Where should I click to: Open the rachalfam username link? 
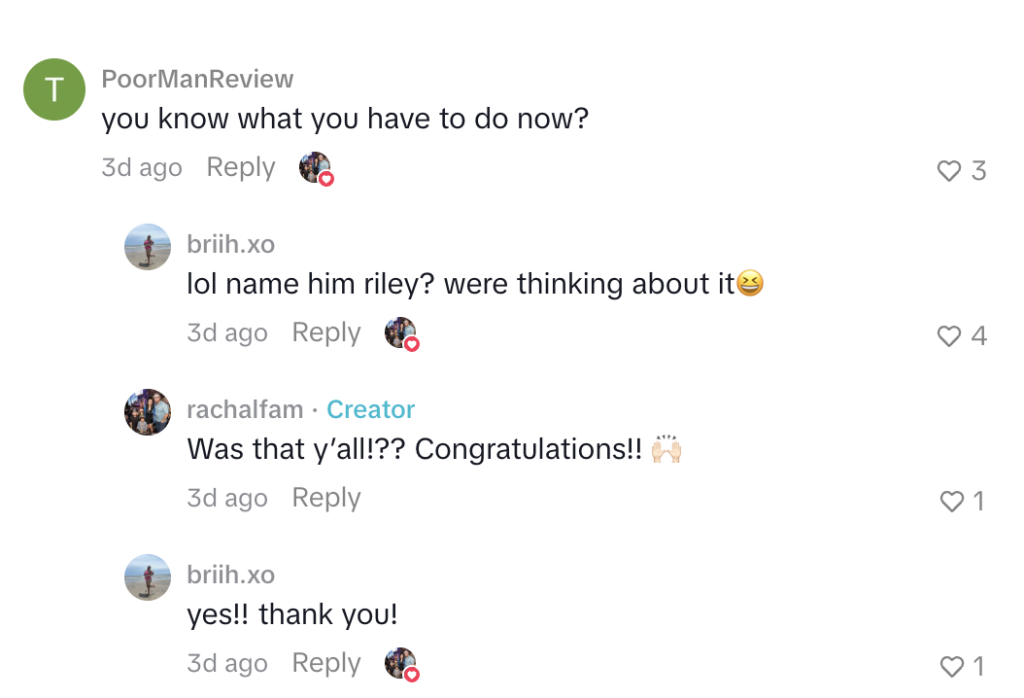(244, 410)
